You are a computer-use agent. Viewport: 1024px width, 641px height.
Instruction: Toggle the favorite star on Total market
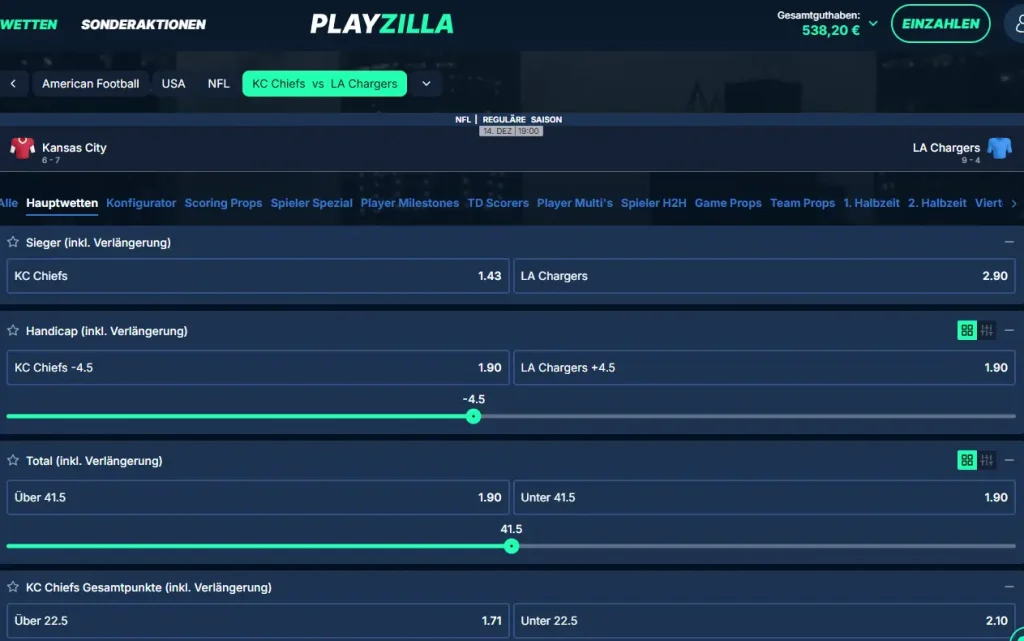(x=12, y=460)
